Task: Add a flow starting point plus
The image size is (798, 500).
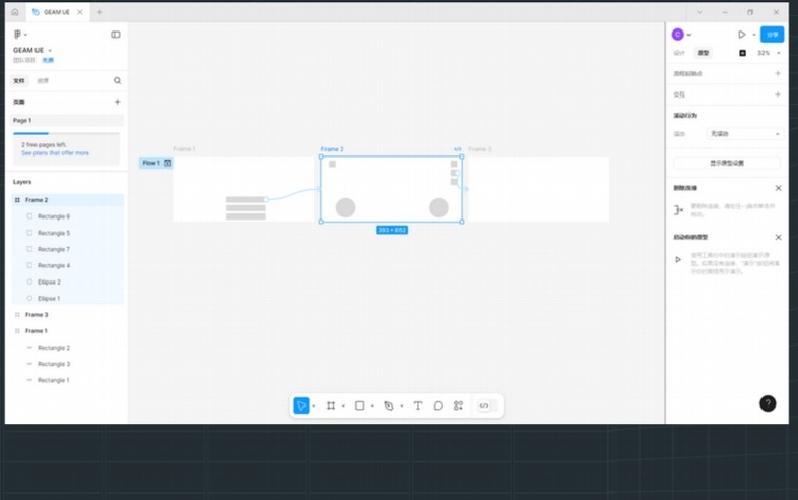Action: [x=778, y=73]
